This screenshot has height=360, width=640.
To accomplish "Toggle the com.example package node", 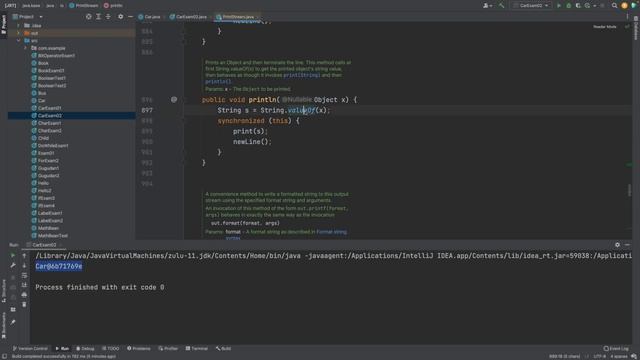I will 25,48.
